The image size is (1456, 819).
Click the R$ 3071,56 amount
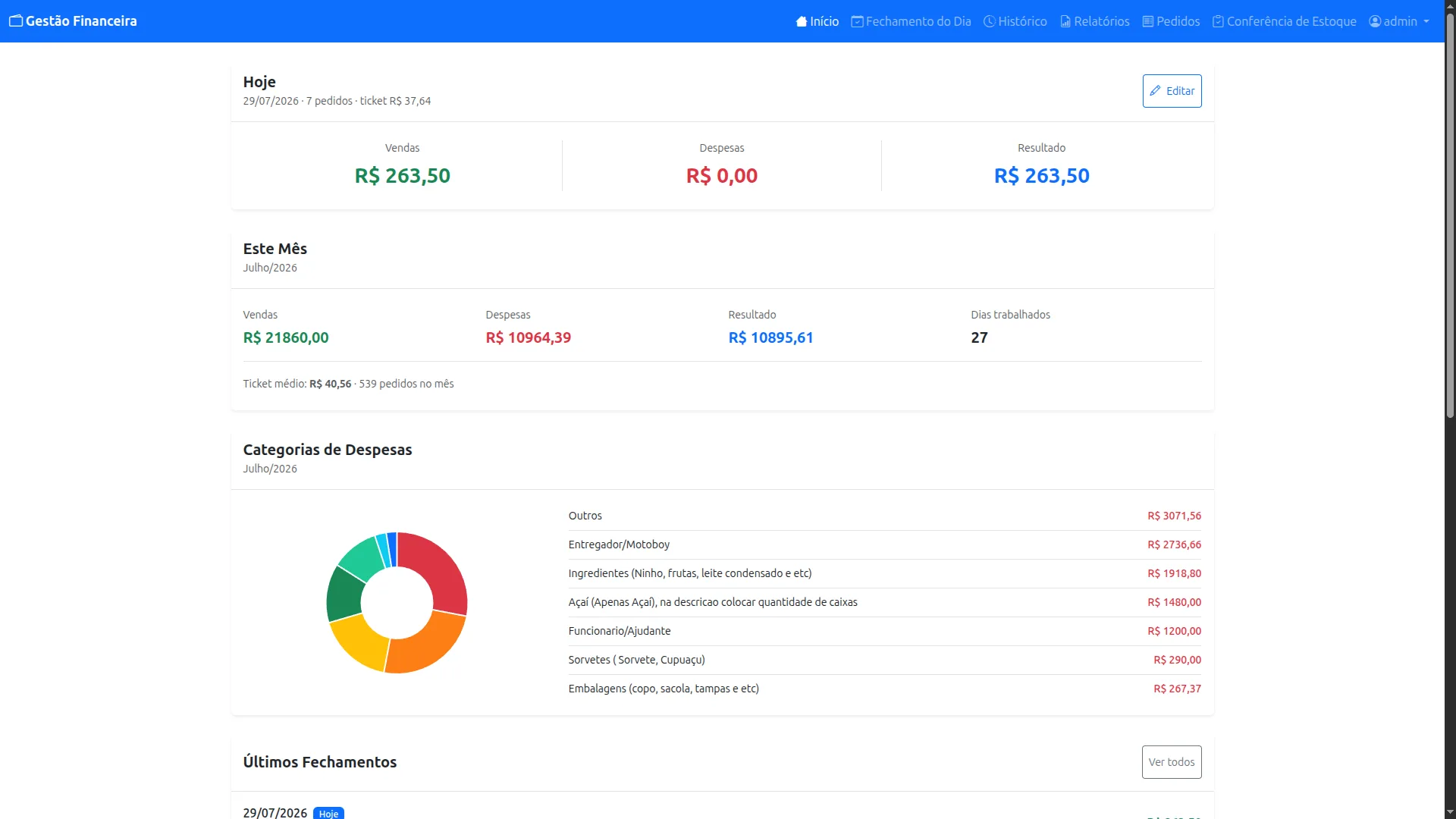[x=1174, y=516]
